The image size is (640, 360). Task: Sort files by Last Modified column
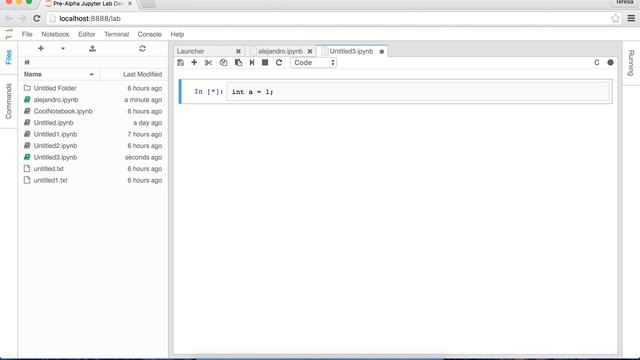point(134,74)
